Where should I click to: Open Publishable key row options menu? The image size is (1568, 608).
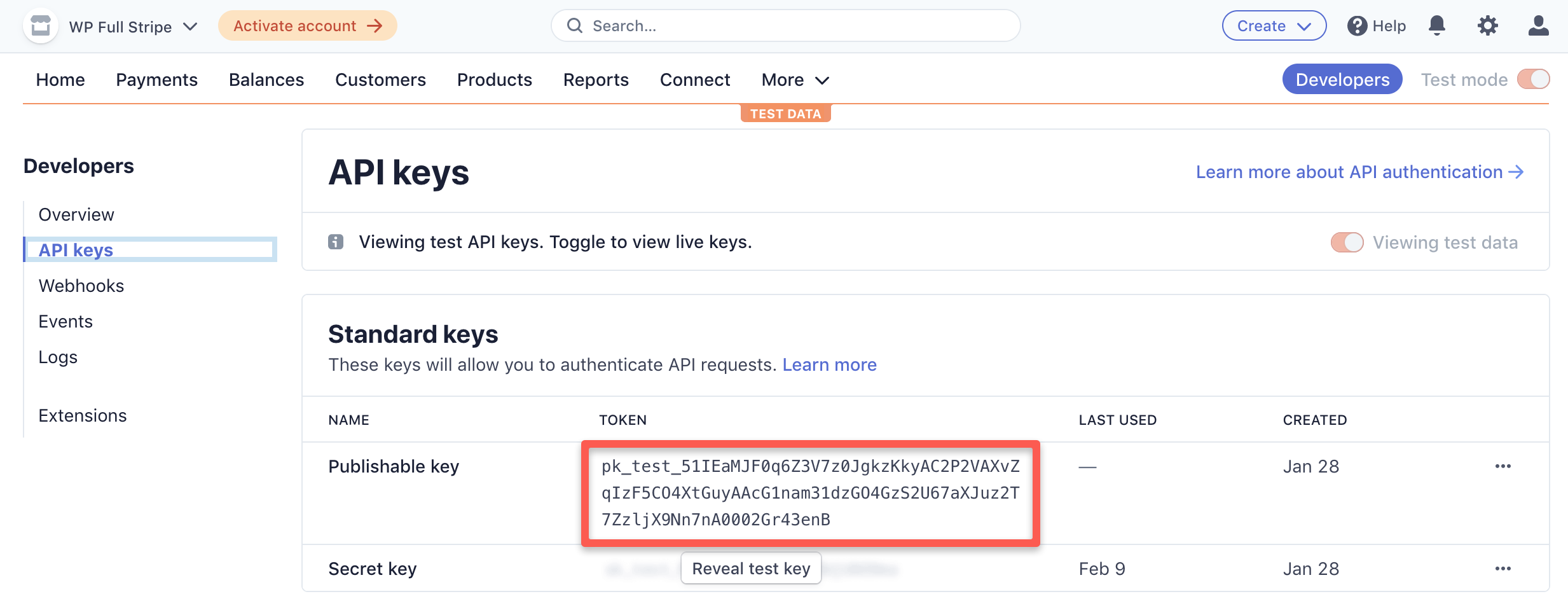[x=1503, y=466]
